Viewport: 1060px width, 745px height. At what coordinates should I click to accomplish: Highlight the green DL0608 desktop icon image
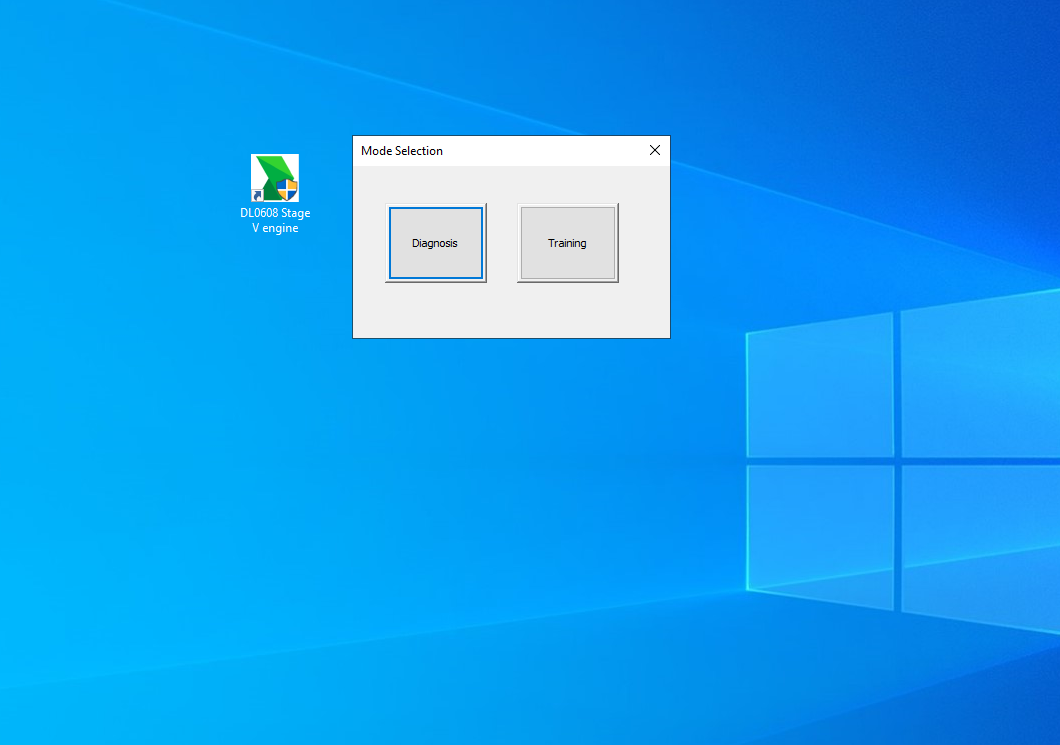[x=274, y=177]
